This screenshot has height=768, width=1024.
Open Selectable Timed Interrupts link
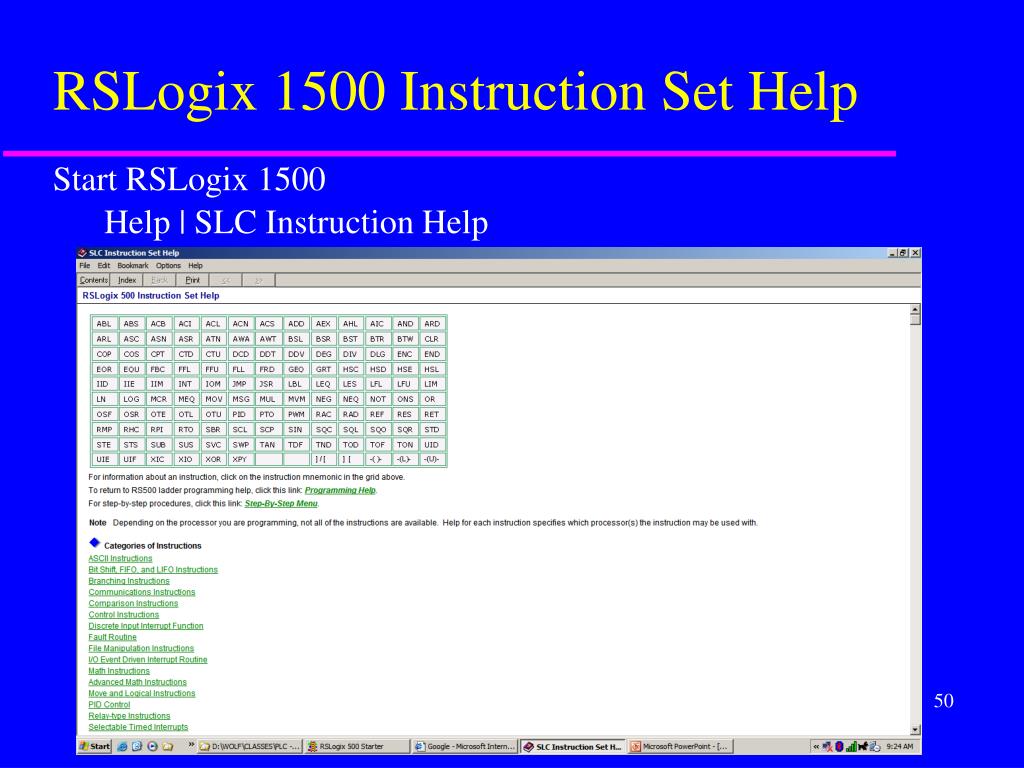tap(138, 727)
